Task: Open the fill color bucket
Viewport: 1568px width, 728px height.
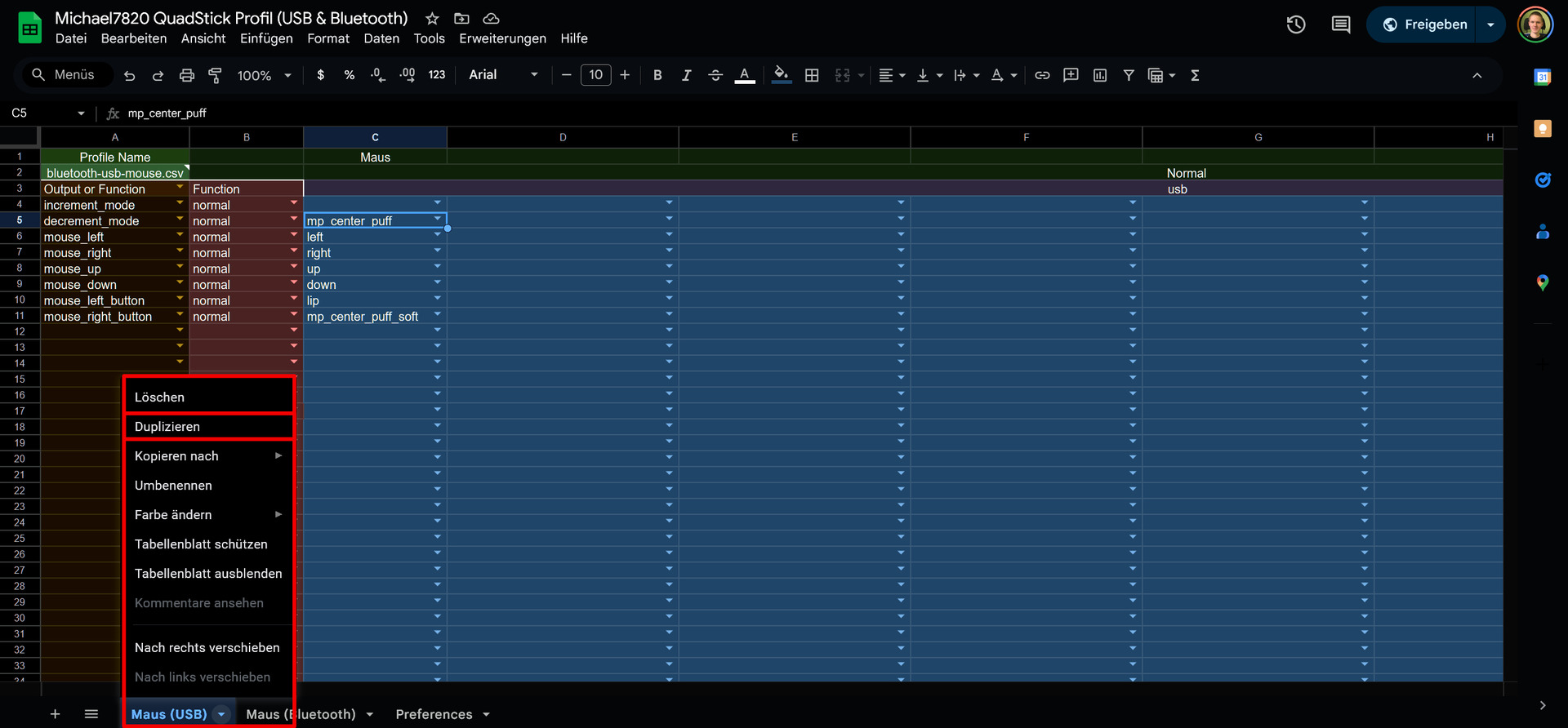Action: 781,75
